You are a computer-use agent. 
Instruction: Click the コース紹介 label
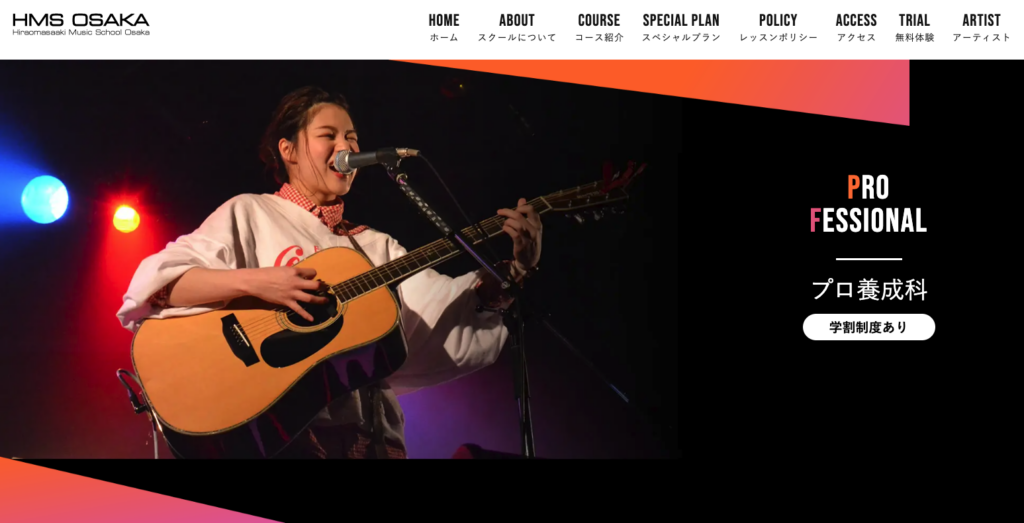coord(599,38)
